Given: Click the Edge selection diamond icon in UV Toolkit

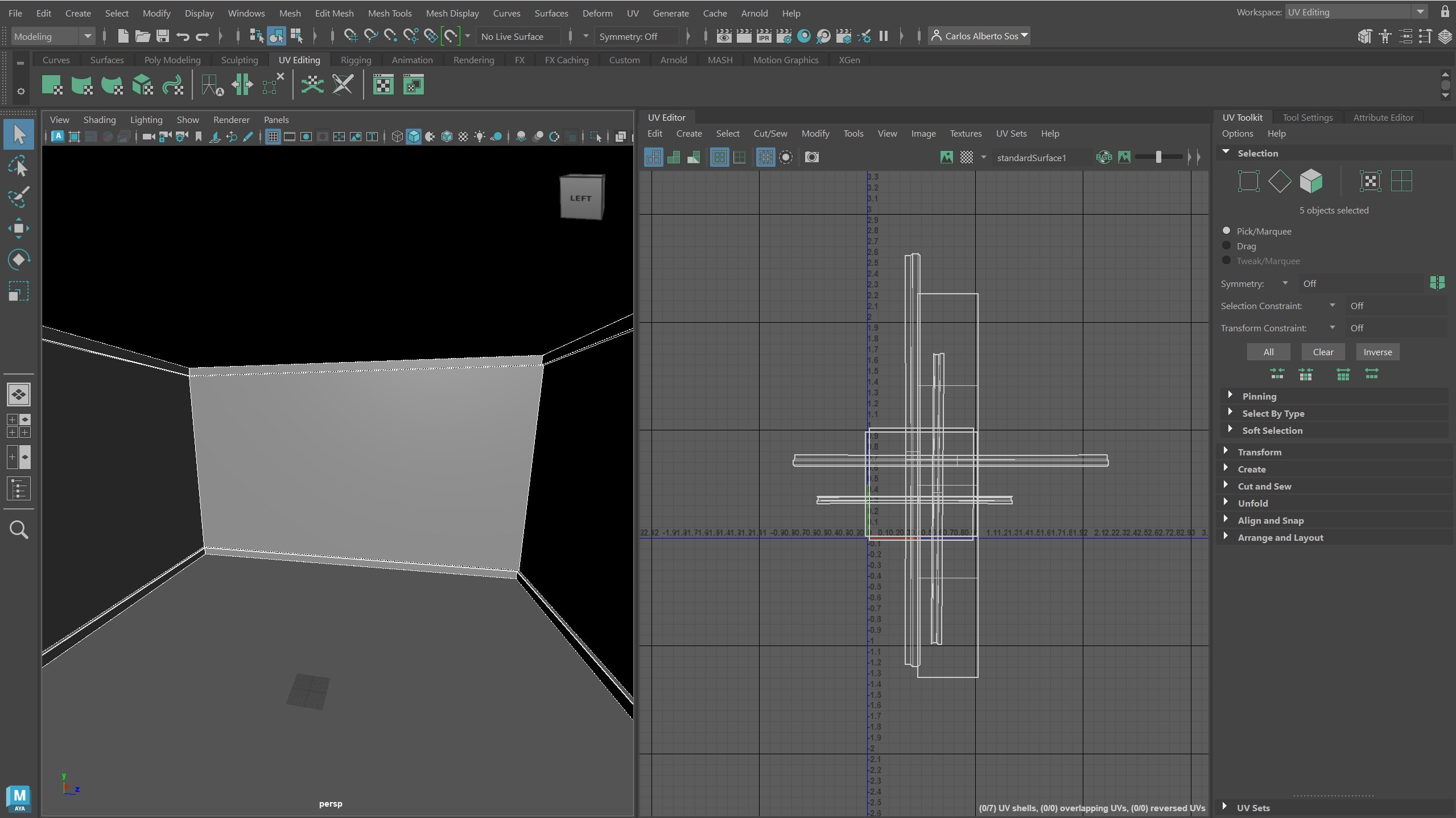Looking at the screenshot, I should pos(1280,182).
